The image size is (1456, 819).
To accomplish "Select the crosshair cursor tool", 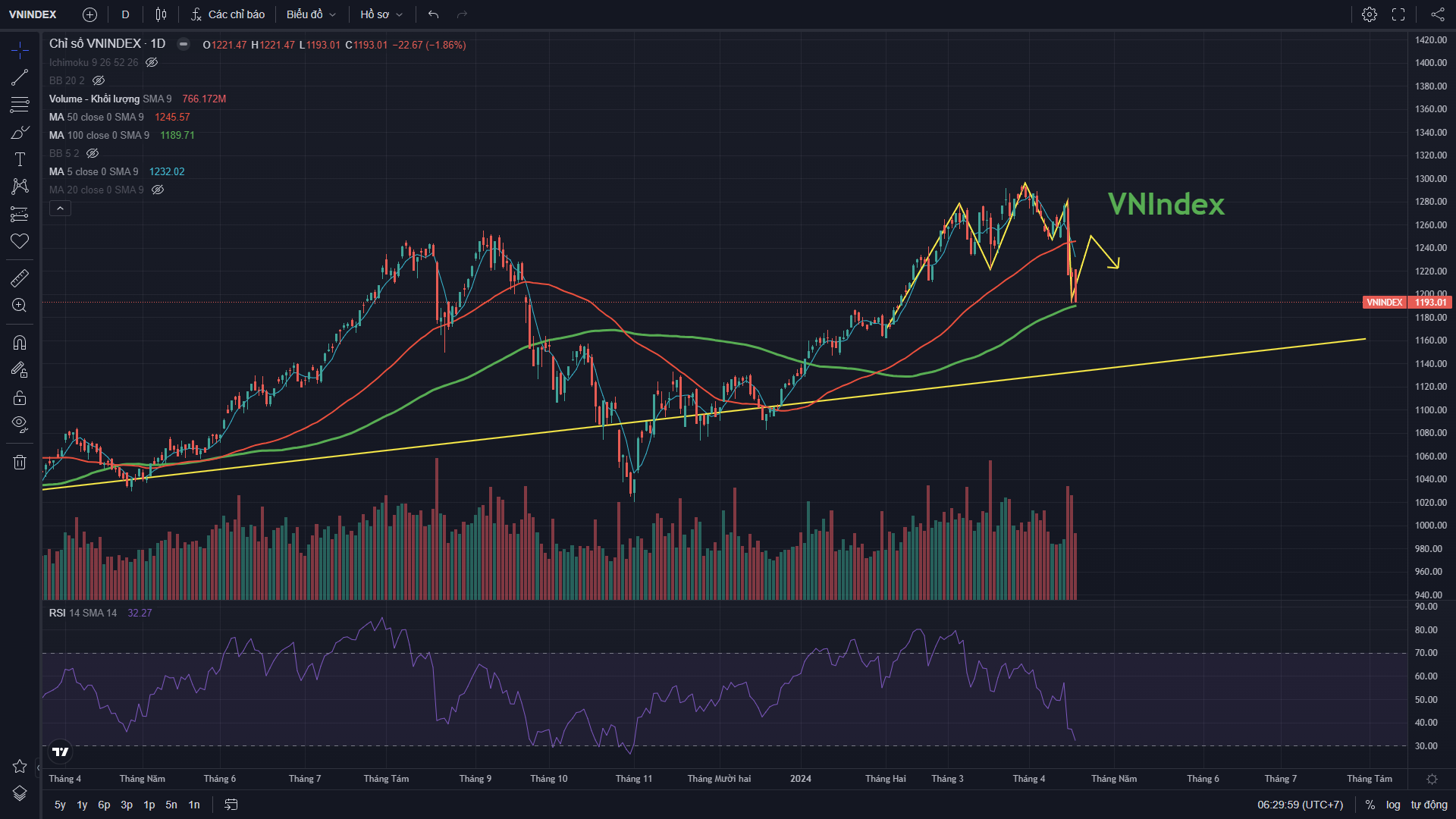I will click(x=20, y=50).
